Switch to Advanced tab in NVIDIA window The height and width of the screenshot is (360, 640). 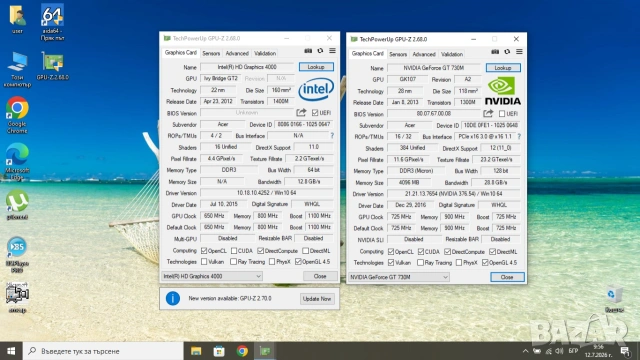click(424, 54)
